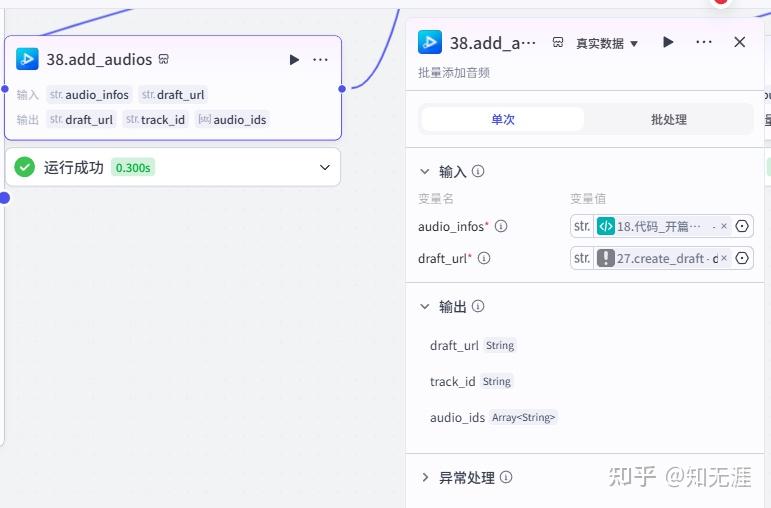Click the draft_url value field 27.create_draft
This screenshot has width=771, height=508.
coord(662,258)
